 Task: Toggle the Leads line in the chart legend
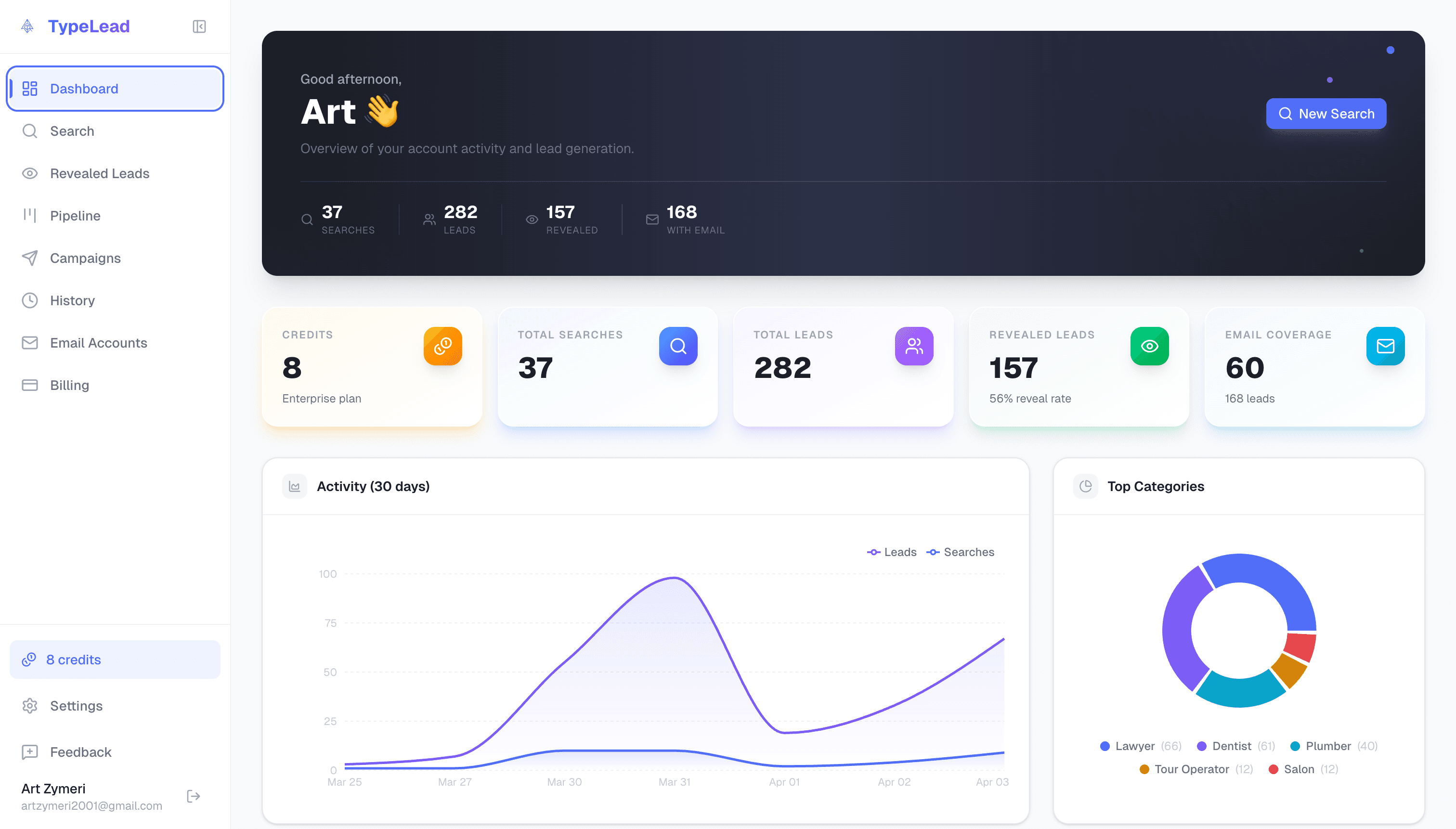pos(892,552)
